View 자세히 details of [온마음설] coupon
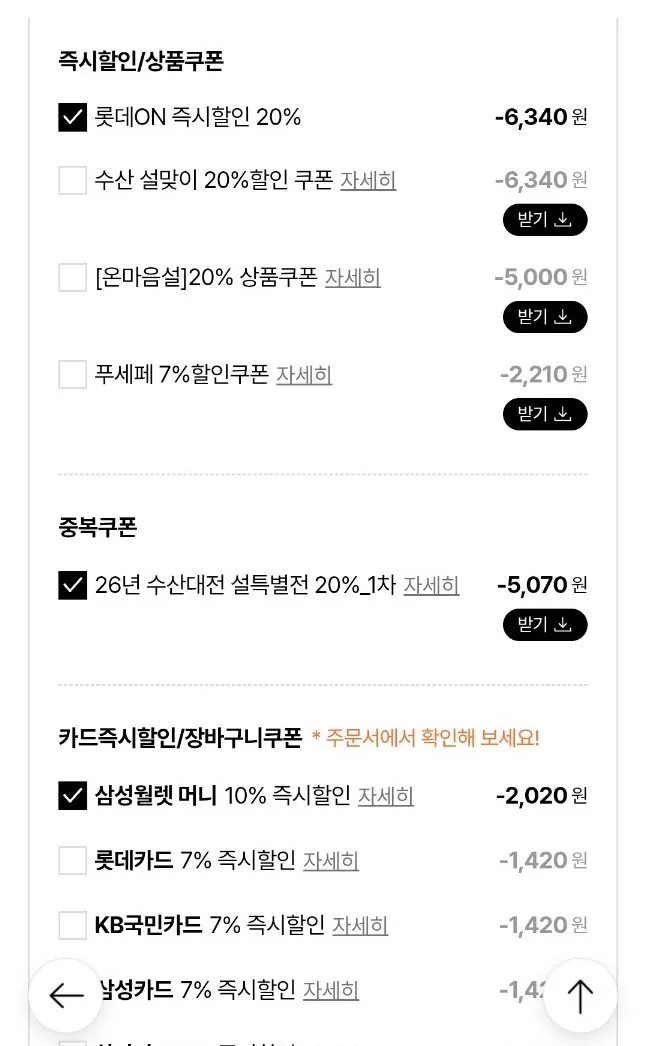647x1046 pixels. click(352, 277)
